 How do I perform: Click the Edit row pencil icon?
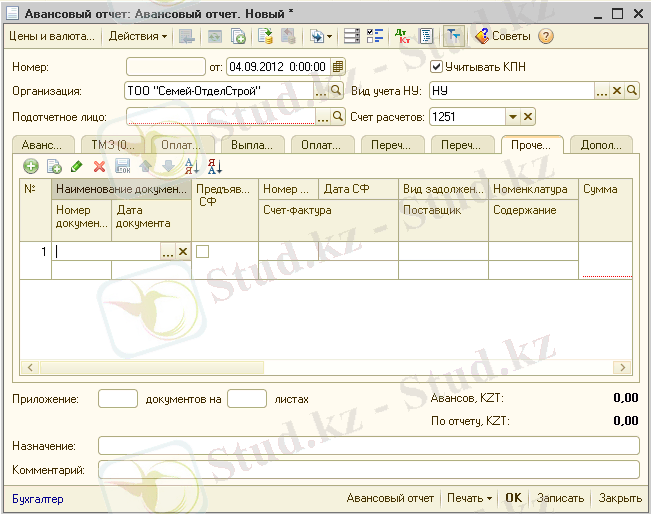coord(77,166)
